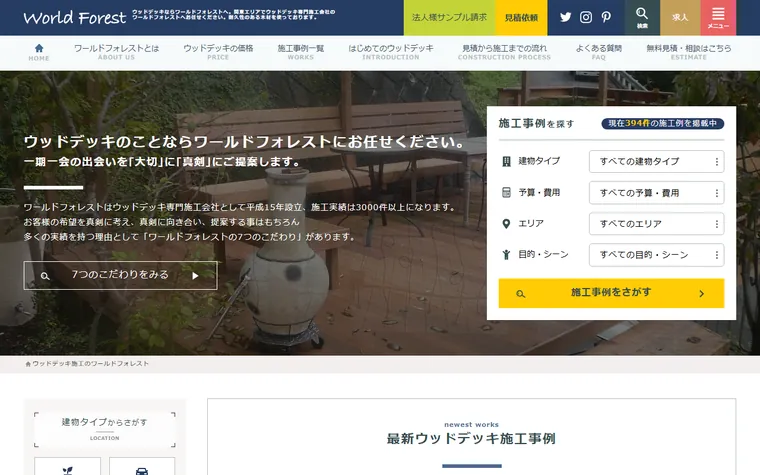760x475 pixels.
Task: Open 施工事例一覧 WORKS menu
Action: (301, 52)
